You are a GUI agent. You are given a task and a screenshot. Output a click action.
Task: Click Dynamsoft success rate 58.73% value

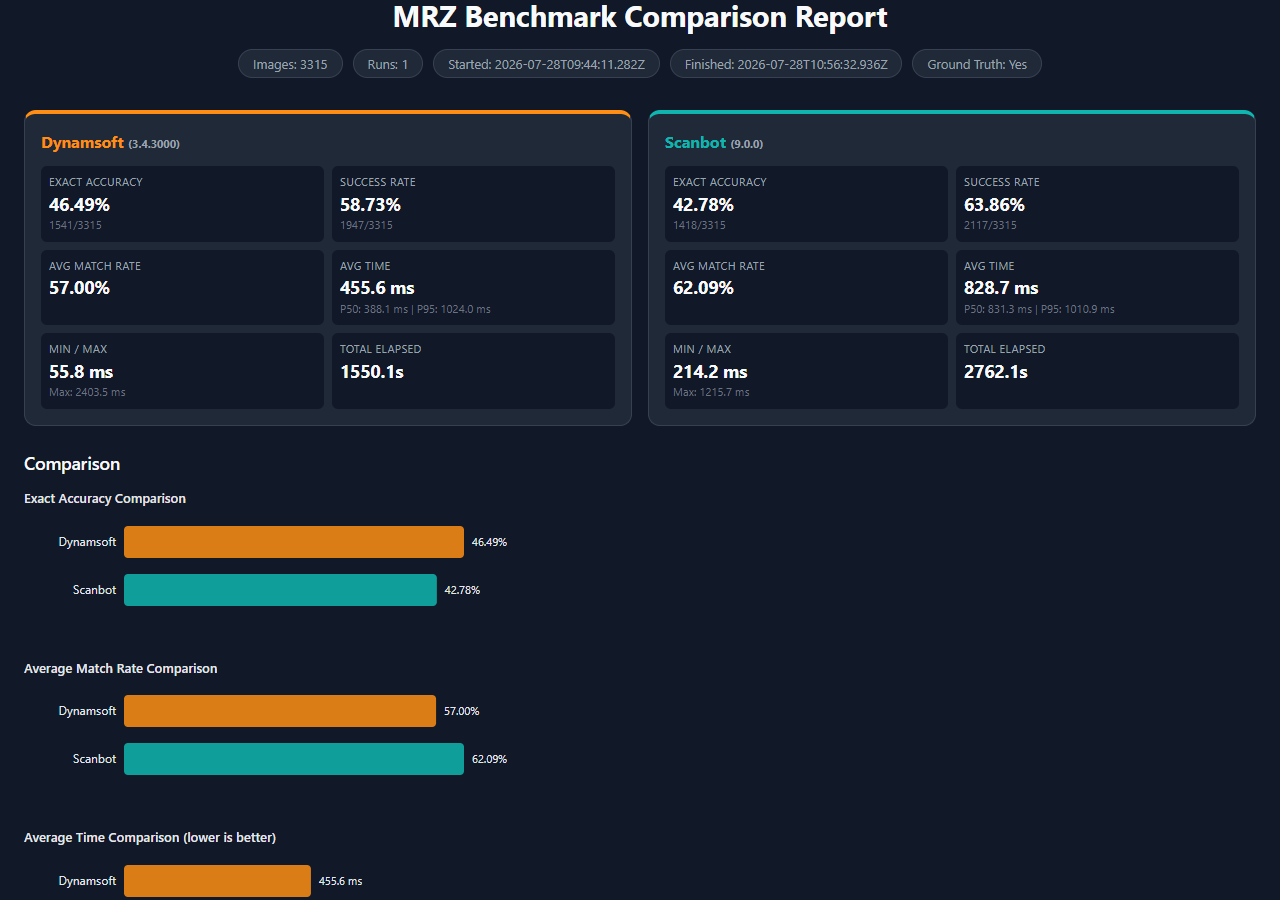pyautogui.click(x=370, y=204)
